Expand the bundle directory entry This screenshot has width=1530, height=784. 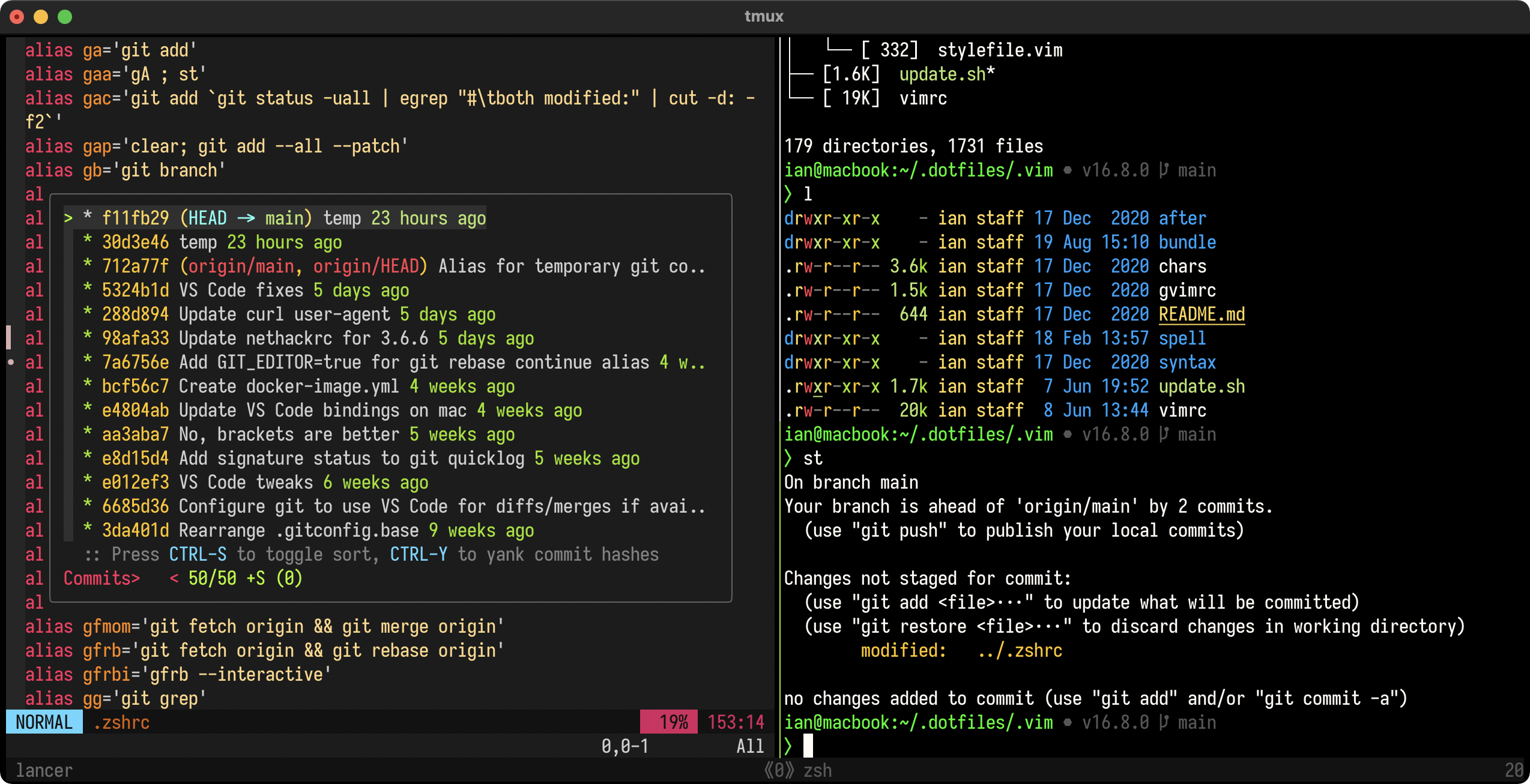tap(1187, 242)
